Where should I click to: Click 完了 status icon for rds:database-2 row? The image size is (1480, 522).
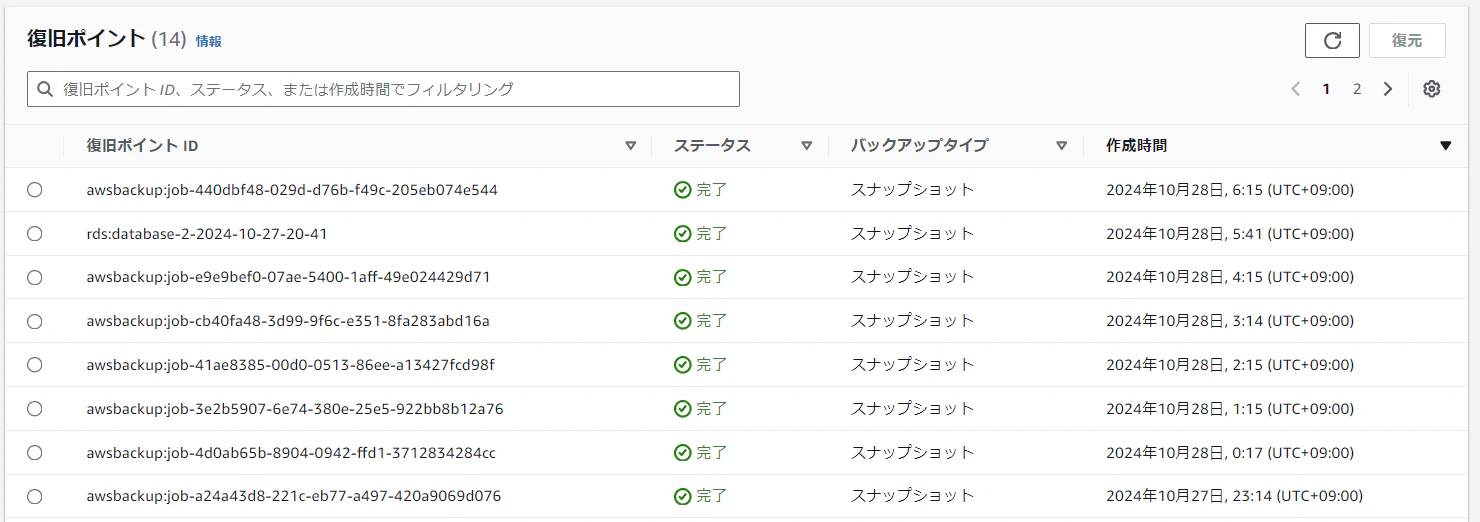point(682,233)
